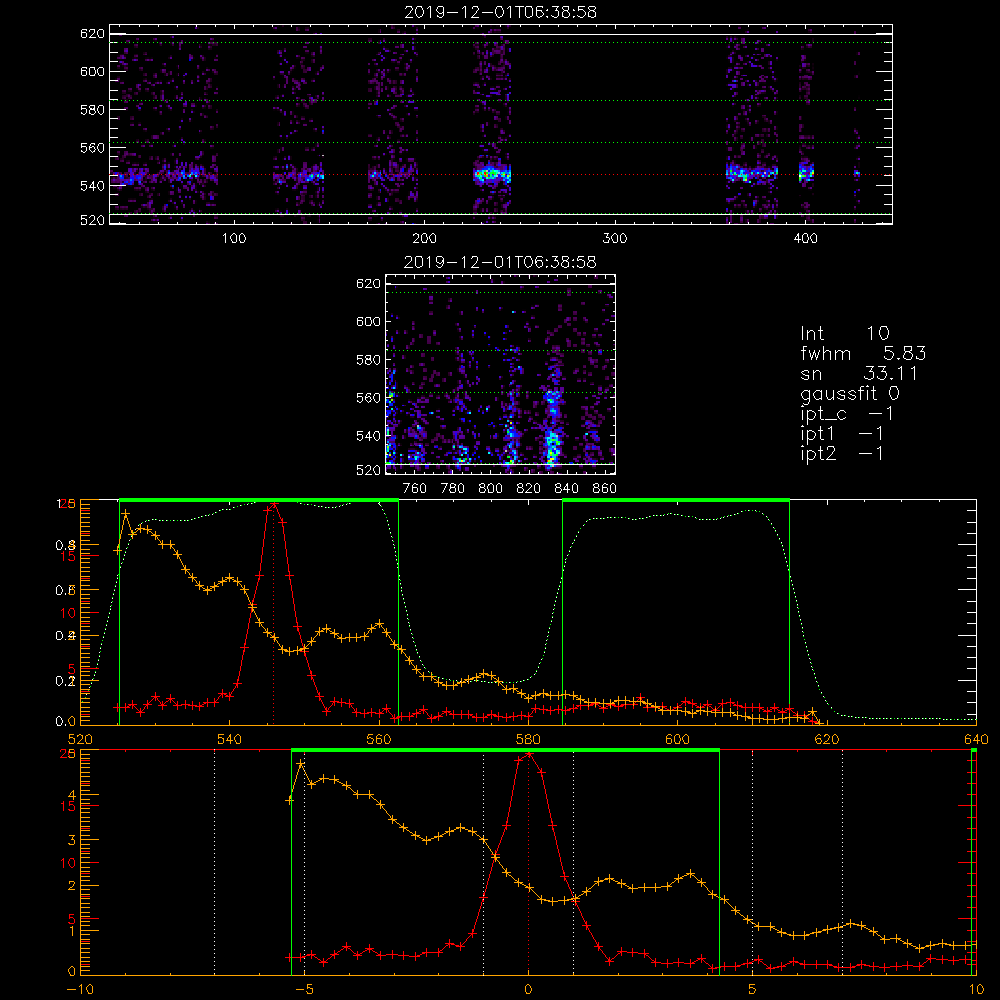Select the 'Int 10' readout
This screenshot has height=1000, width=1000.
(845, 333)
